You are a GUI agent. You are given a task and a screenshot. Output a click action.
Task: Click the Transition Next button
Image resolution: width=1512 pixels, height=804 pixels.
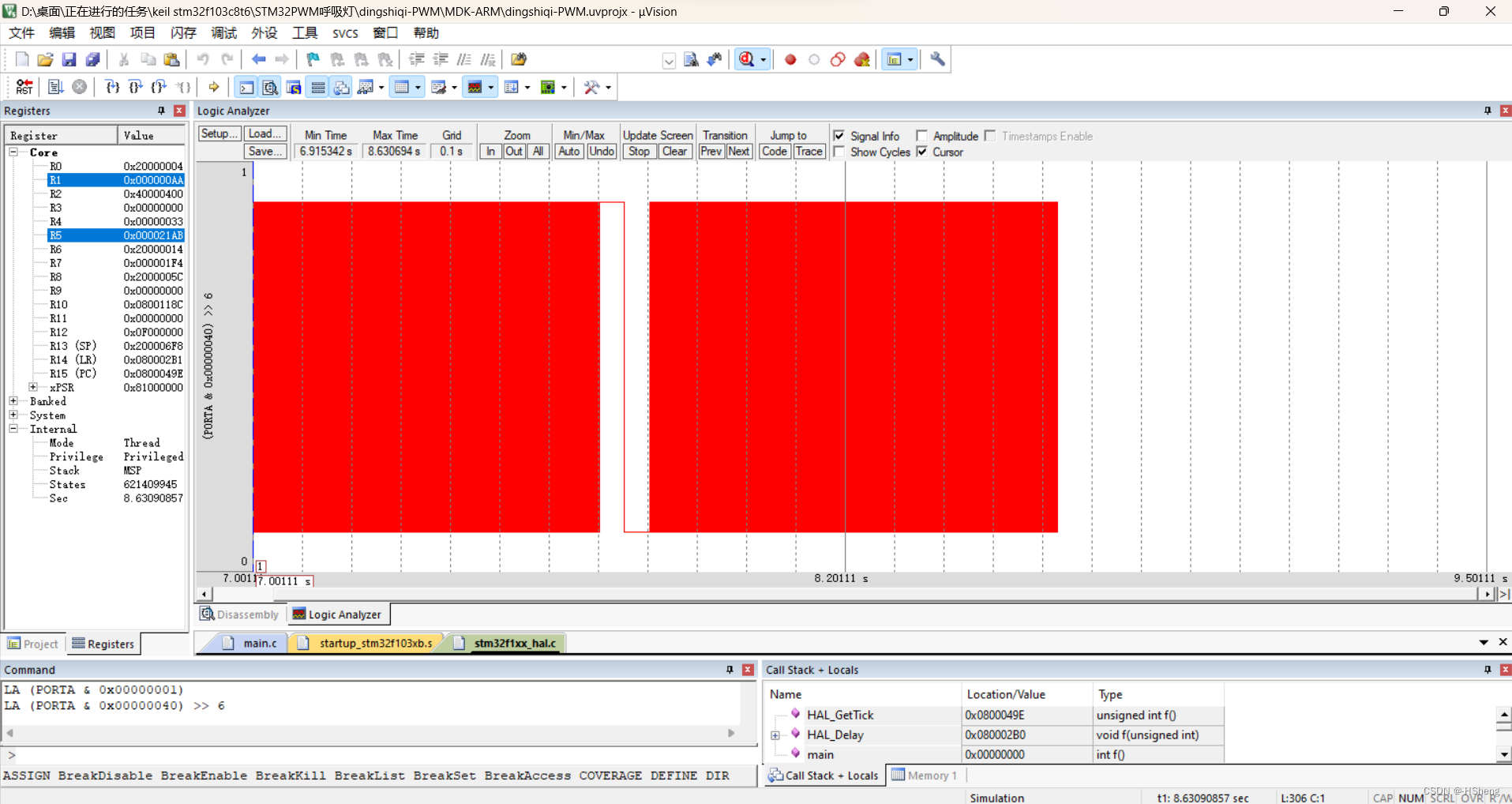click(x=738, y=151)
